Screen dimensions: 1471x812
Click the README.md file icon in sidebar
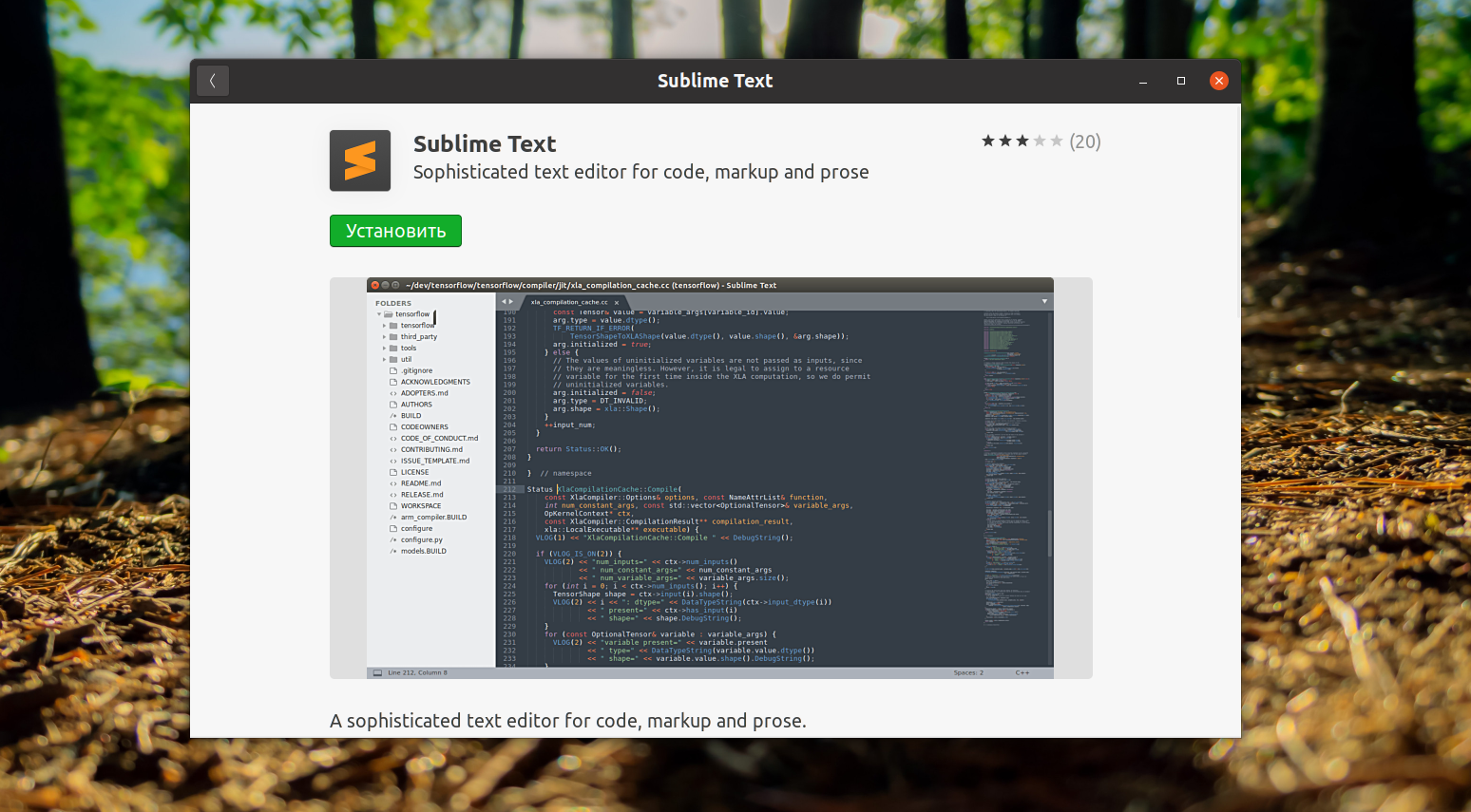[x=392, y=483]
